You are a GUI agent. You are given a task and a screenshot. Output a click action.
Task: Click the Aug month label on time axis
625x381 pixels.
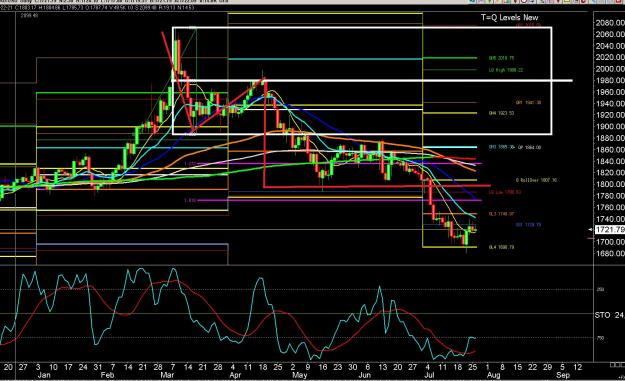click(x=493, y=375)
